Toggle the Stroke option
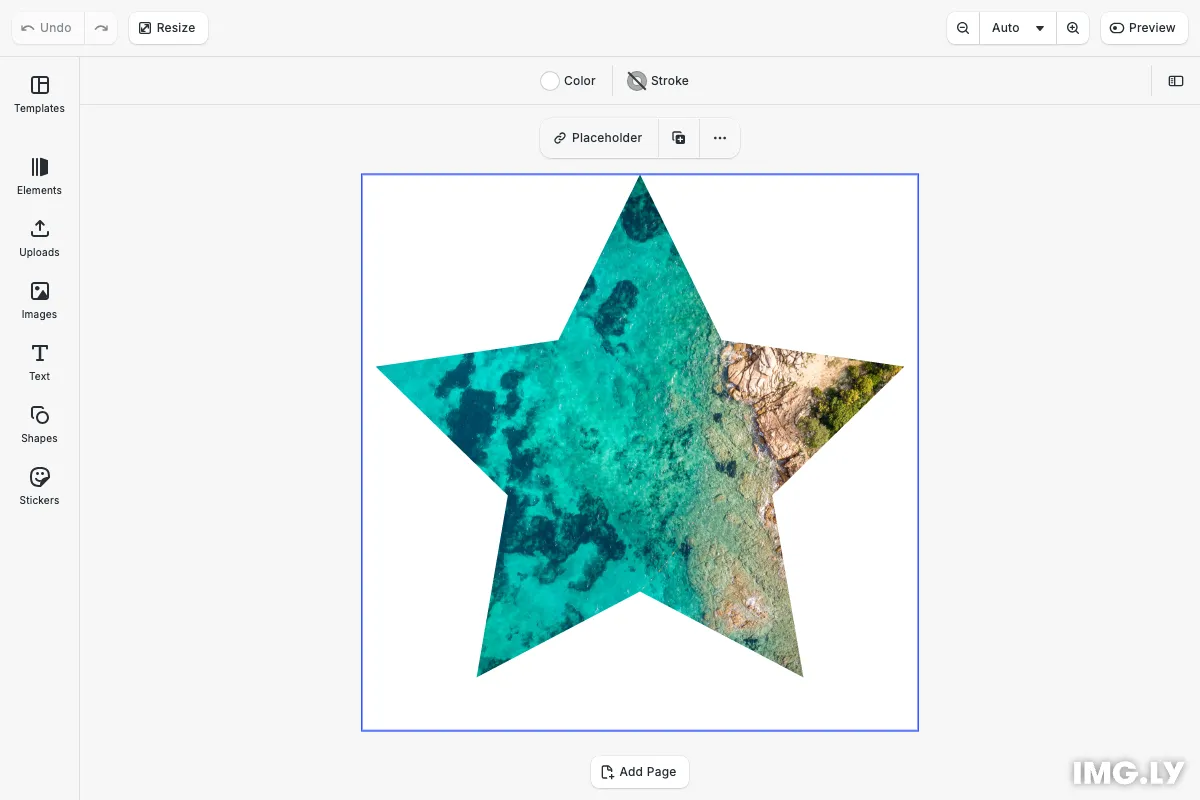This screenshot has width=1200, height=800. tap(658, 81)
